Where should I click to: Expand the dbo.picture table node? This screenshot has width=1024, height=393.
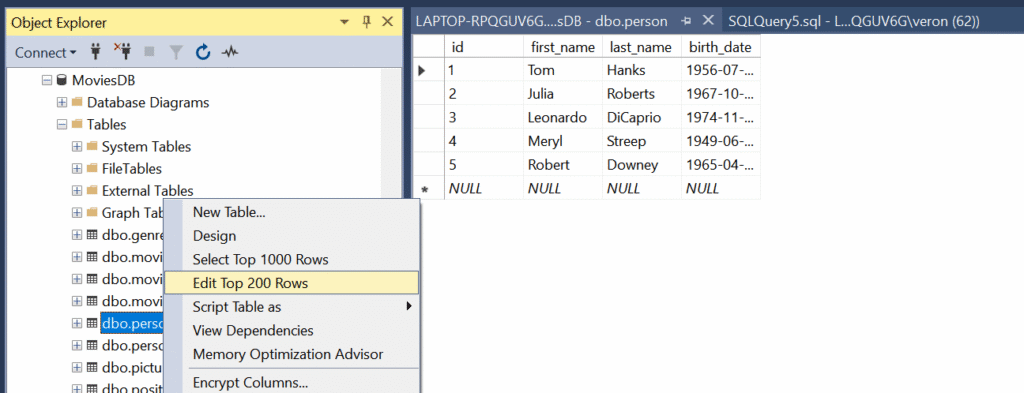[x=76, y=367]
